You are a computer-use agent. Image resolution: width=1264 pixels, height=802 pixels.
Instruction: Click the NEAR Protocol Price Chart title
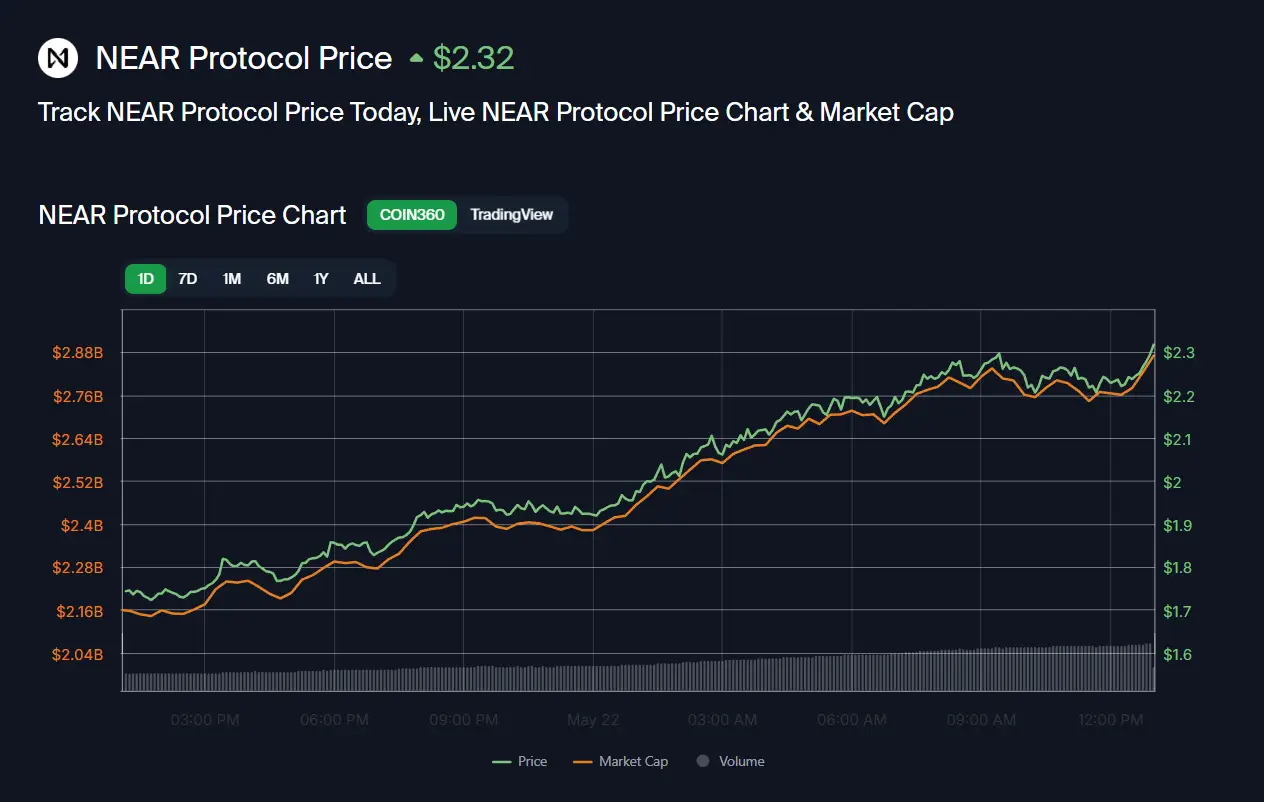coord(192,215)
